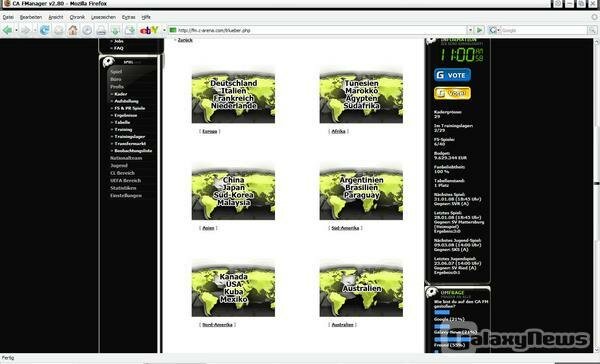Click Asia map with China Japan text
The width and height of the screenshot is (600, 364).
point(233,192)
